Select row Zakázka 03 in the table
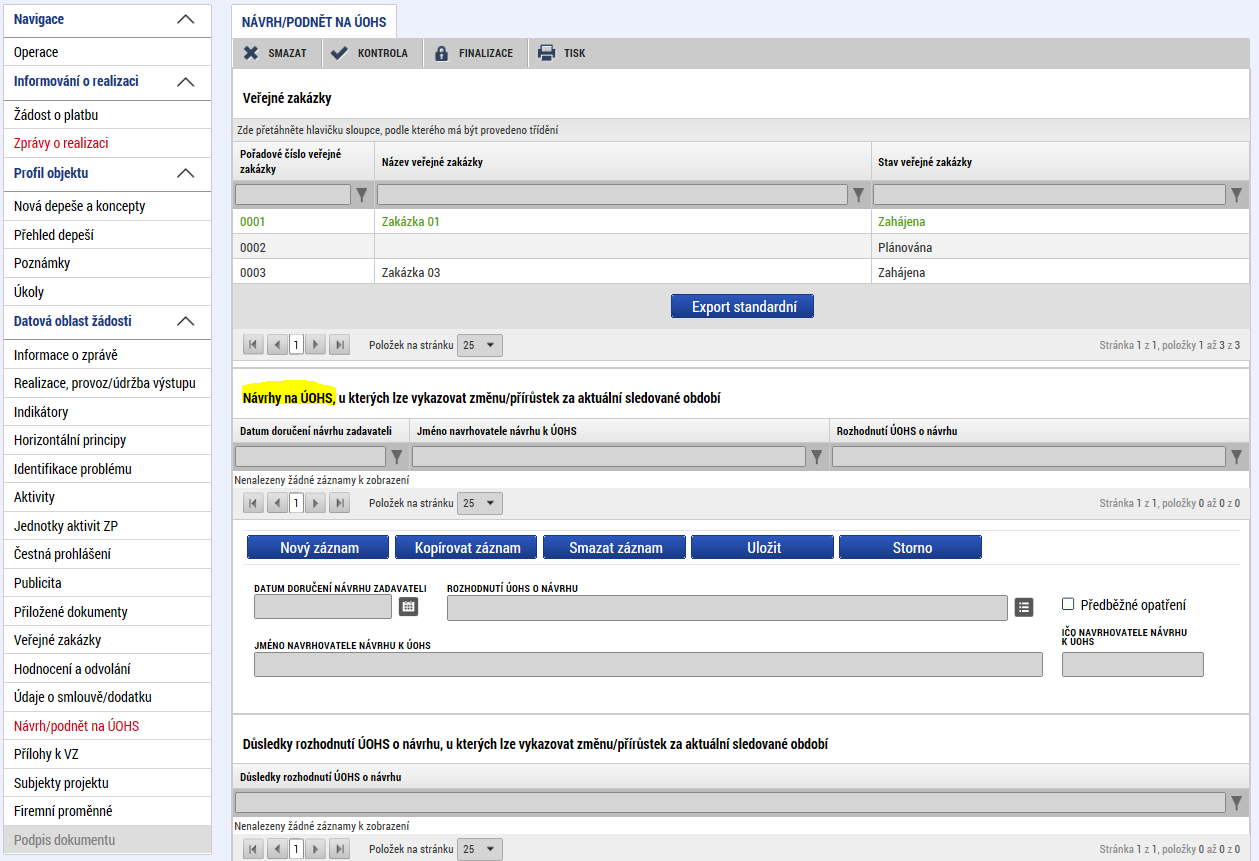Image resolution: width=1259 pixels, height=861 pixels. pos(740,272)
